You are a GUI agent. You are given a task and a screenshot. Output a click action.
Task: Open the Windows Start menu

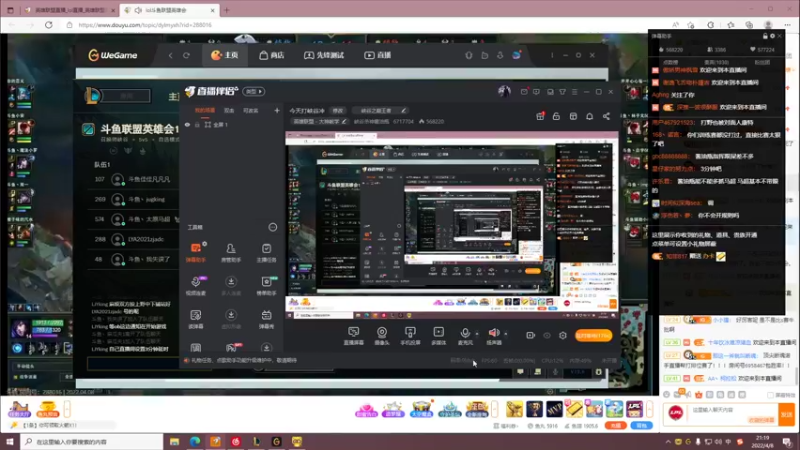10,442
